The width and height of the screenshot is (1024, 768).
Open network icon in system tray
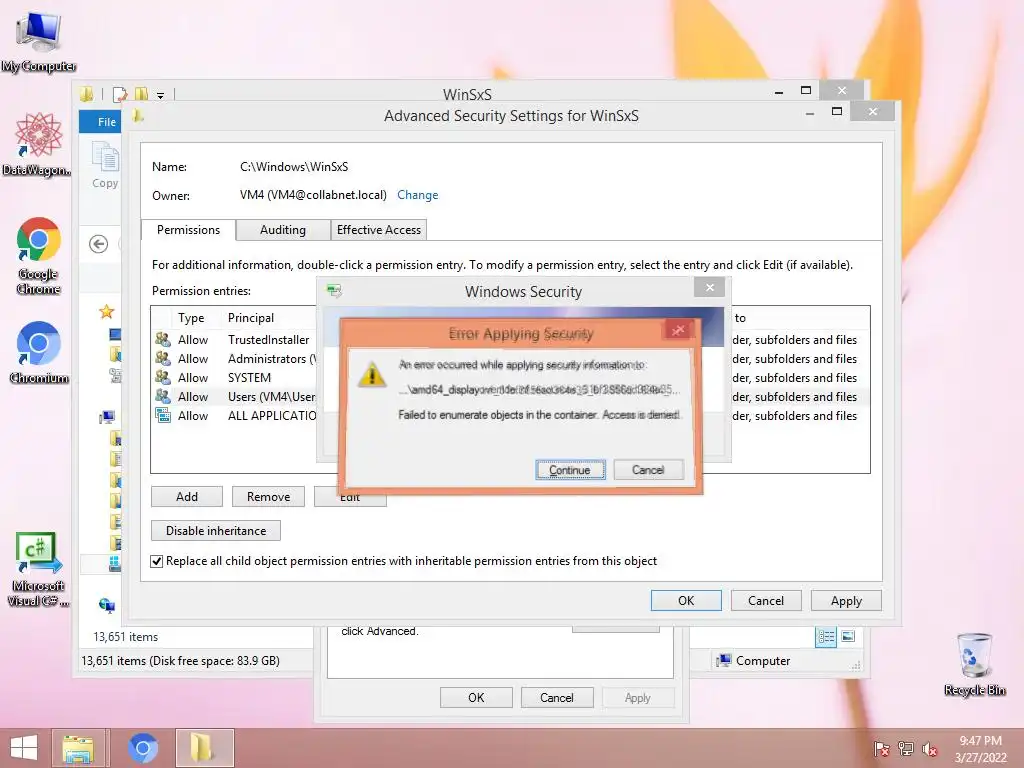(906, 749)
